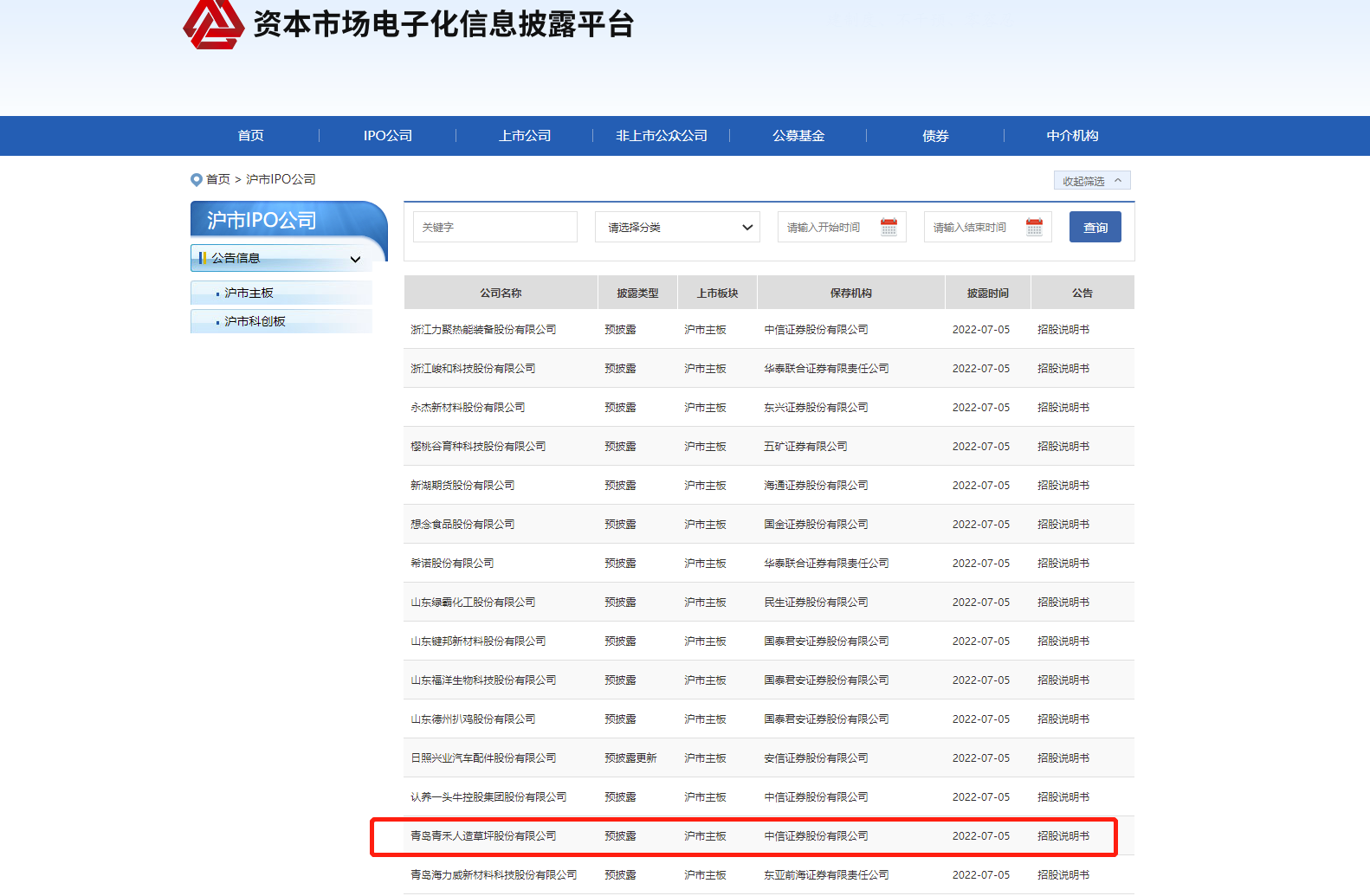Viewport: 1370px width, 896px height.
Task: Open 招股说明书 for 想念食品股份有限公司
Action: pos(1063,525)
